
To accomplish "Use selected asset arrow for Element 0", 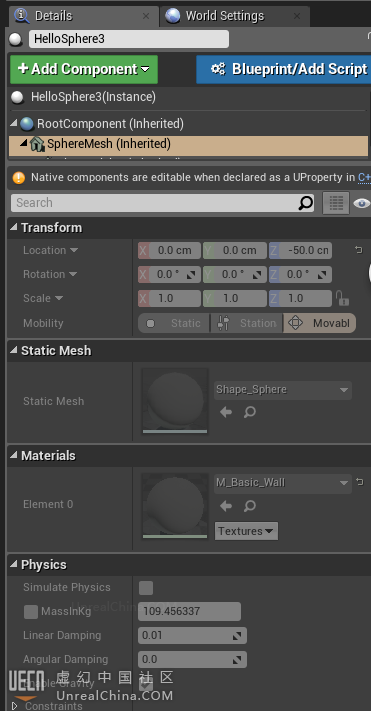I will coord(226,506).
